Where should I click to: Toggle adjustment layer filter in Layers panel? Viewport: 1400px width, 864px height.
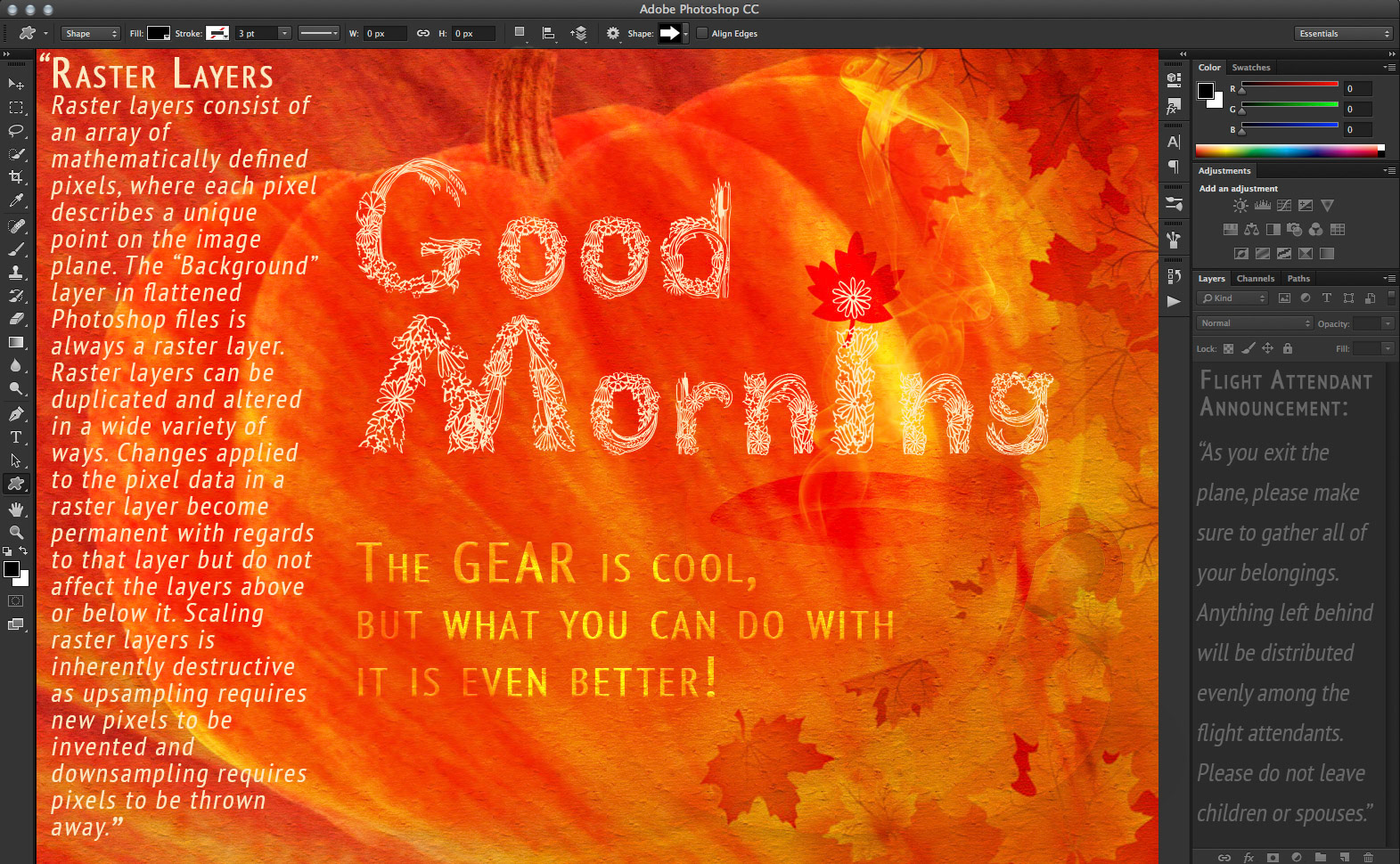(x=1306, y=298)
